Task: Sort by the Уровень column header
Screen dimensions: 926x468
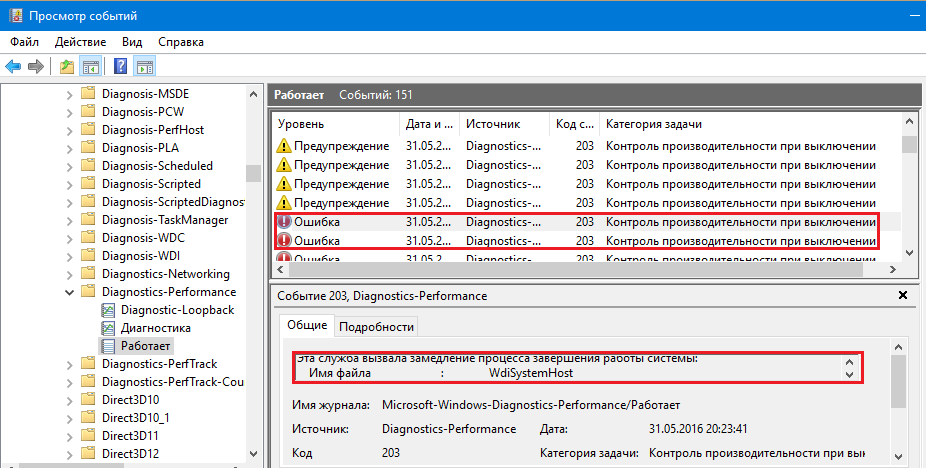Action: (x=335, y=124)
